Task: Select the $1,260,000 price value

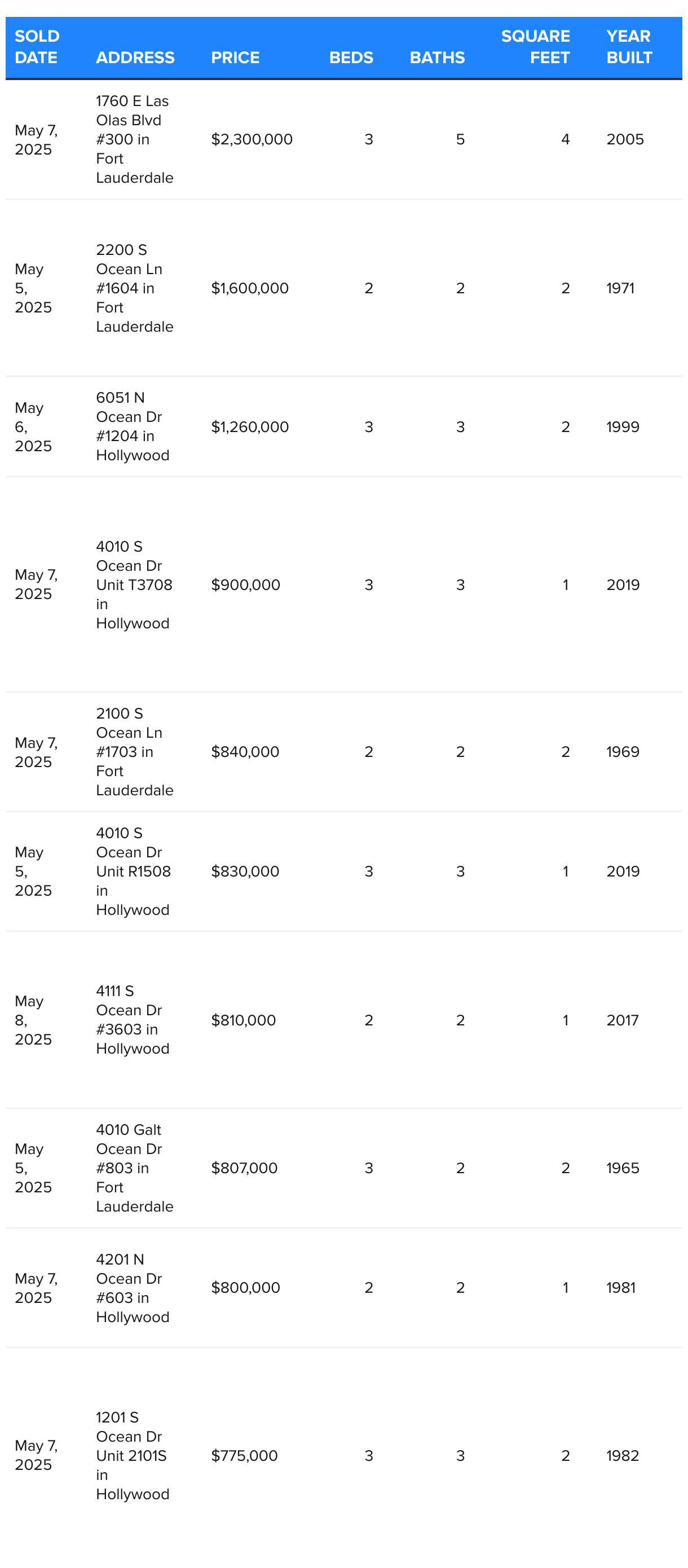Action: 250,427
